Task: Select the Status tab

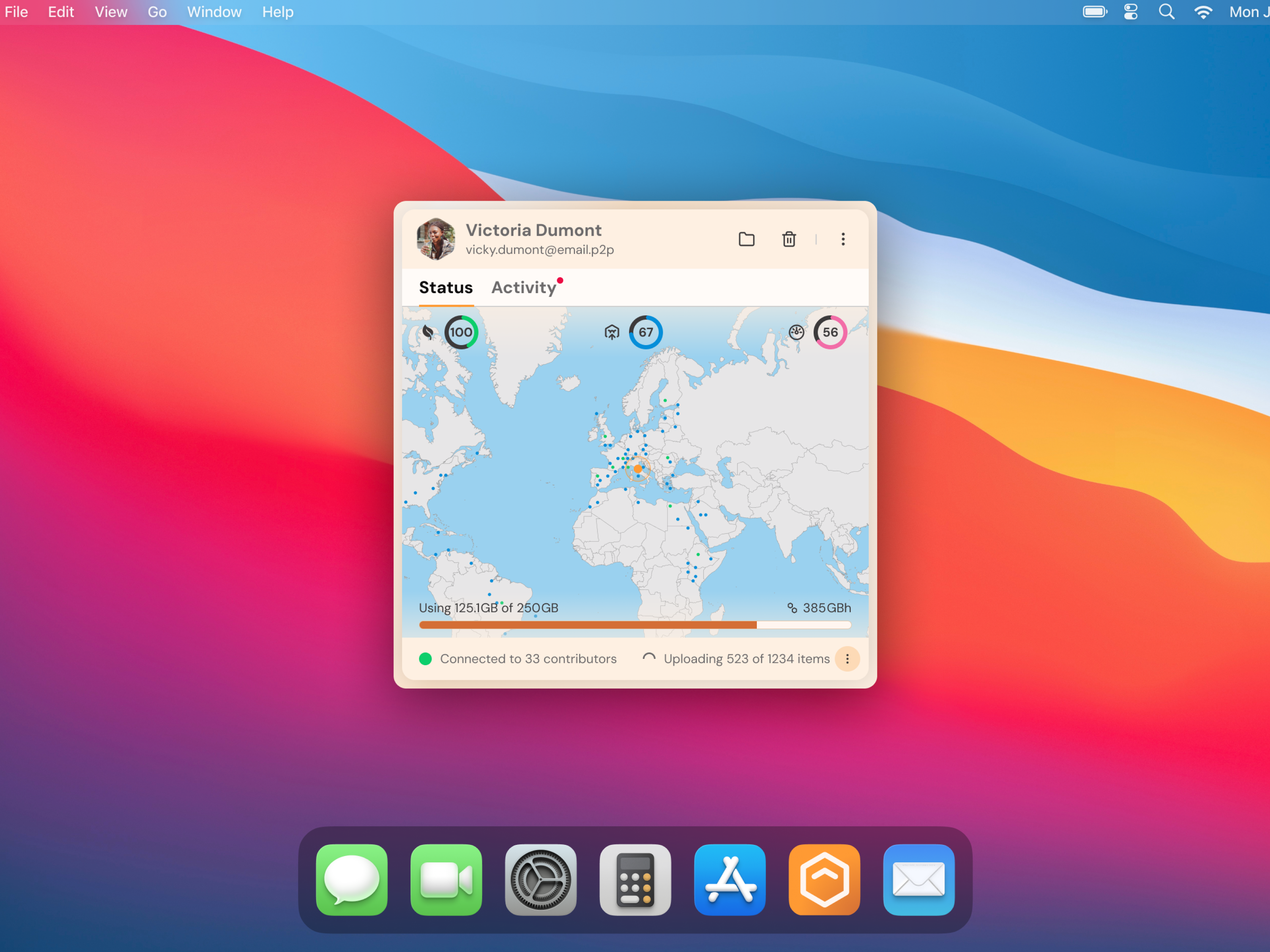Action: click(446, 288)
